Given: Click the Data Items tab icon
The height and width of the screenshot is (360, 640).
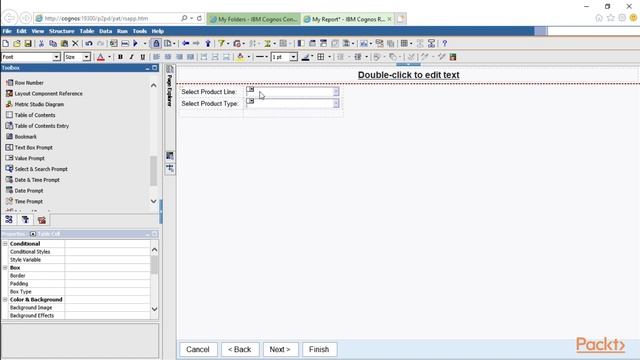Looking at the screenshot, I should click(25, 220).
